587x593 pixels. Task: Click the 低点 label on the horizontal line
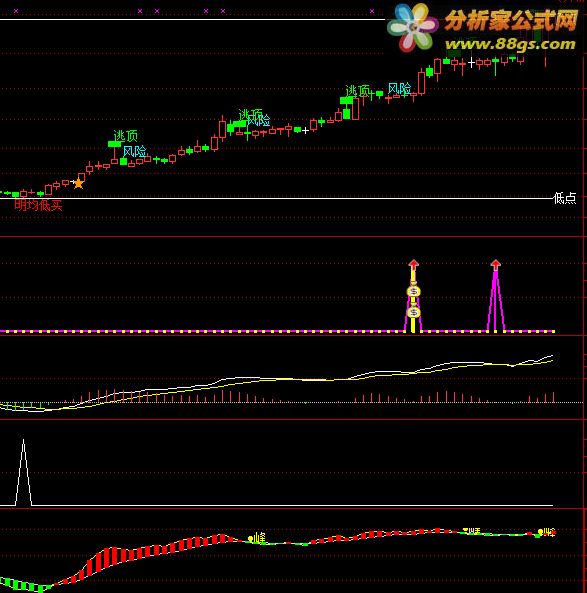tap(565, 198)
